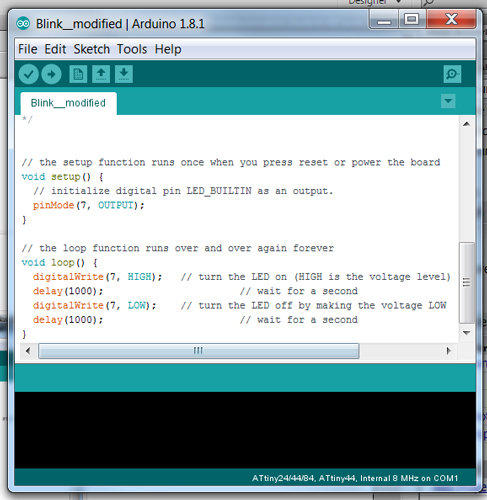Click the 'void loop() {' line
This screenshot has height=500, width=487.
coord(59,263)
